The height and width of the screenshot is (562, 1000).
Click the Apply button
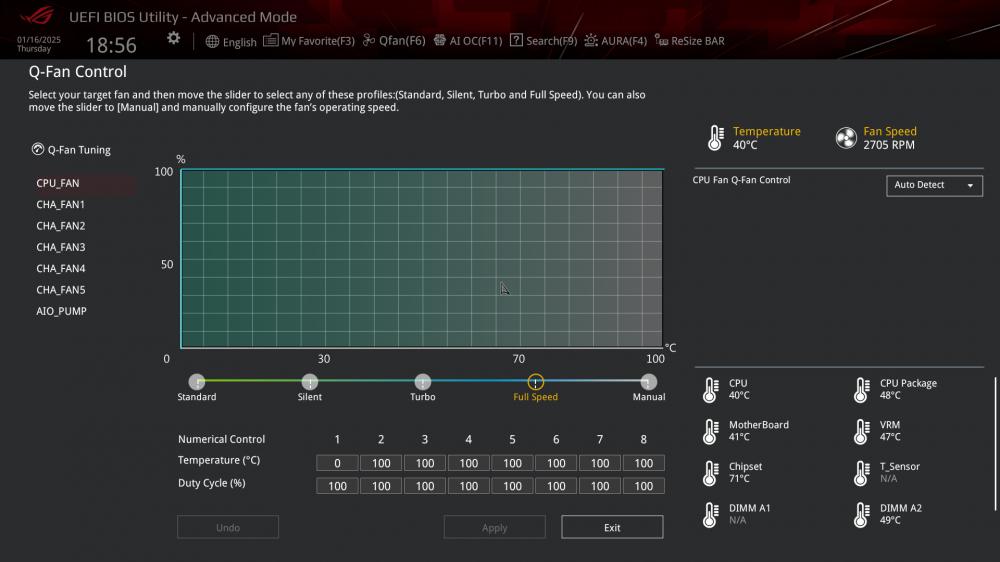[x=494, y=528]
